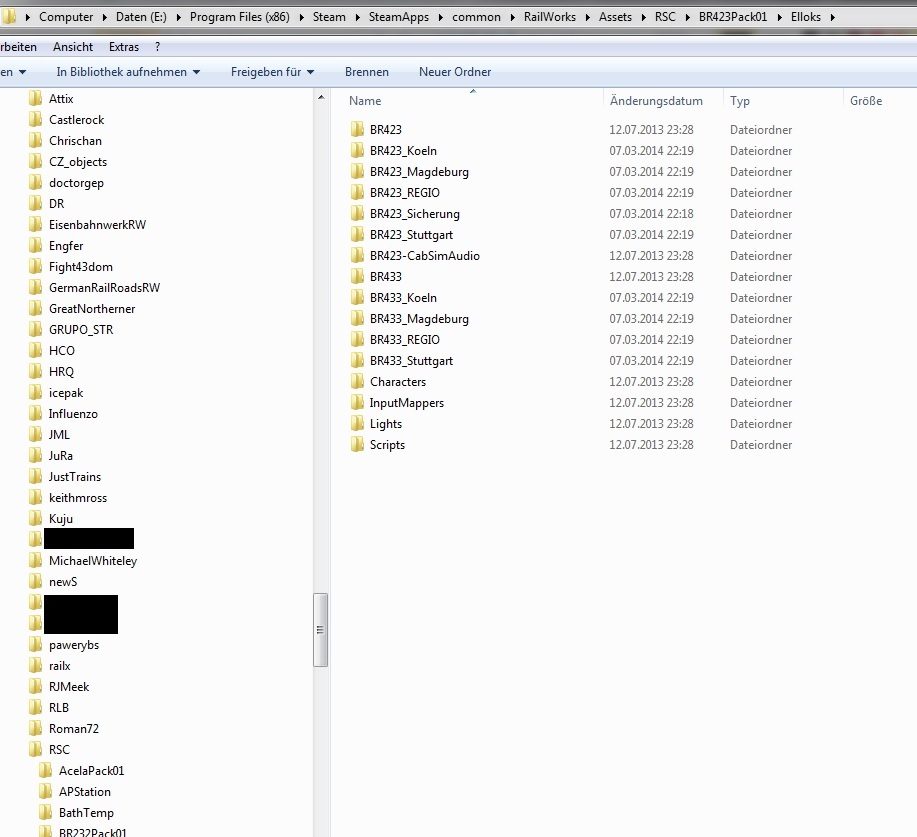Screen dimensions: 917x837
Task: Select CZ_objects in folder tree
Action: pos(78,161)
